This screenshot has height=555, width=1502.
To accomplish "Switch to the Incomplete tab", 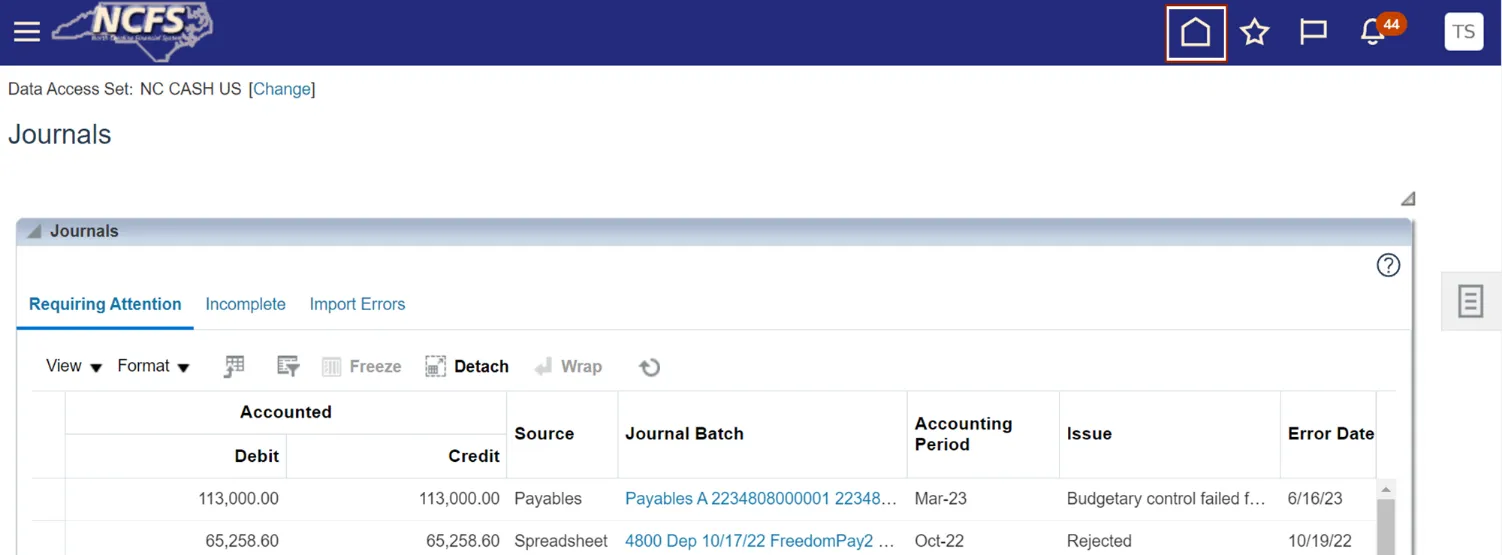I will coord(245,304).
